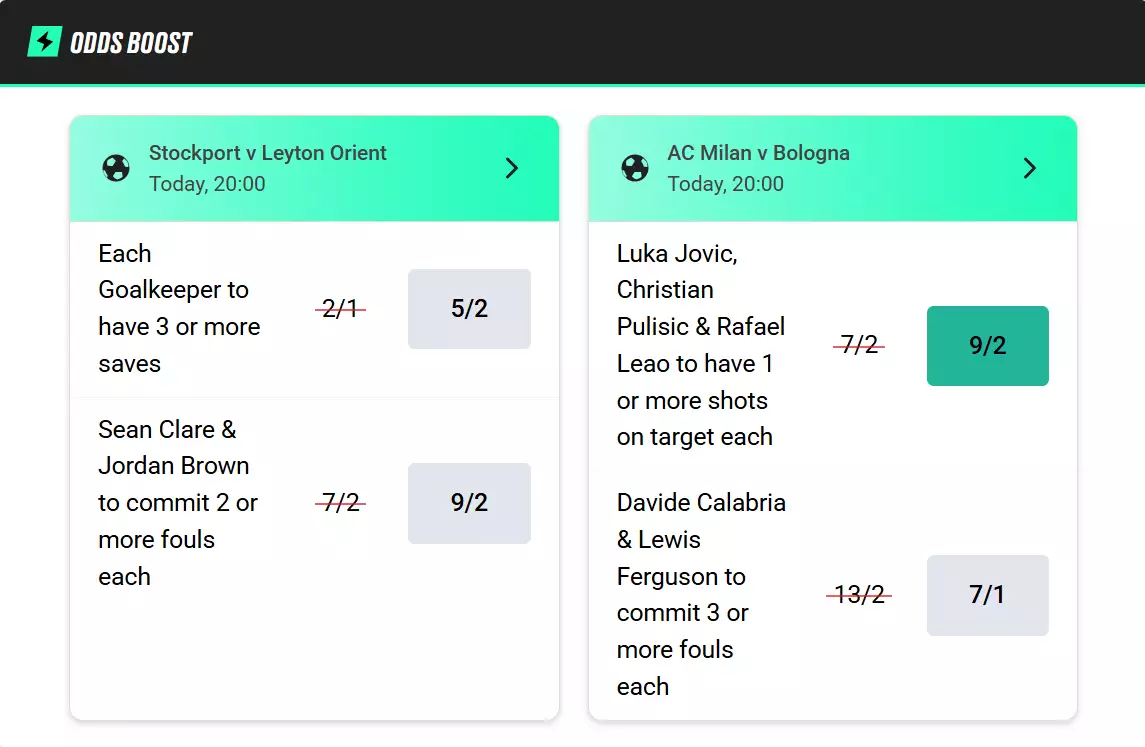Select 5/2 boosted odds for goalkeeper saves

click(469, 309)
